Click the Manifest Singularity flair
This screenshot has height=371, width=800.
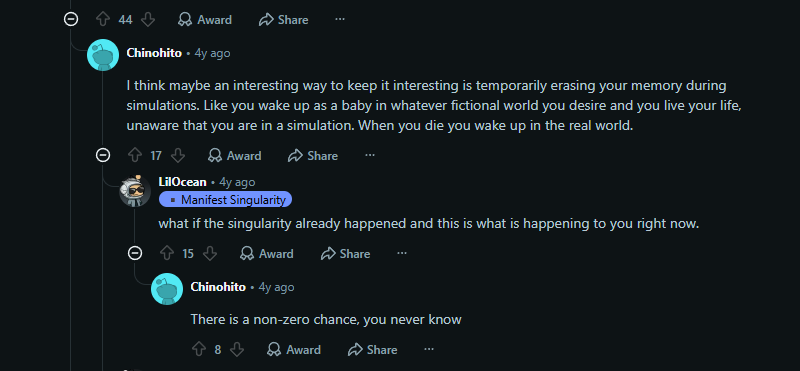(x=226, y=200)
